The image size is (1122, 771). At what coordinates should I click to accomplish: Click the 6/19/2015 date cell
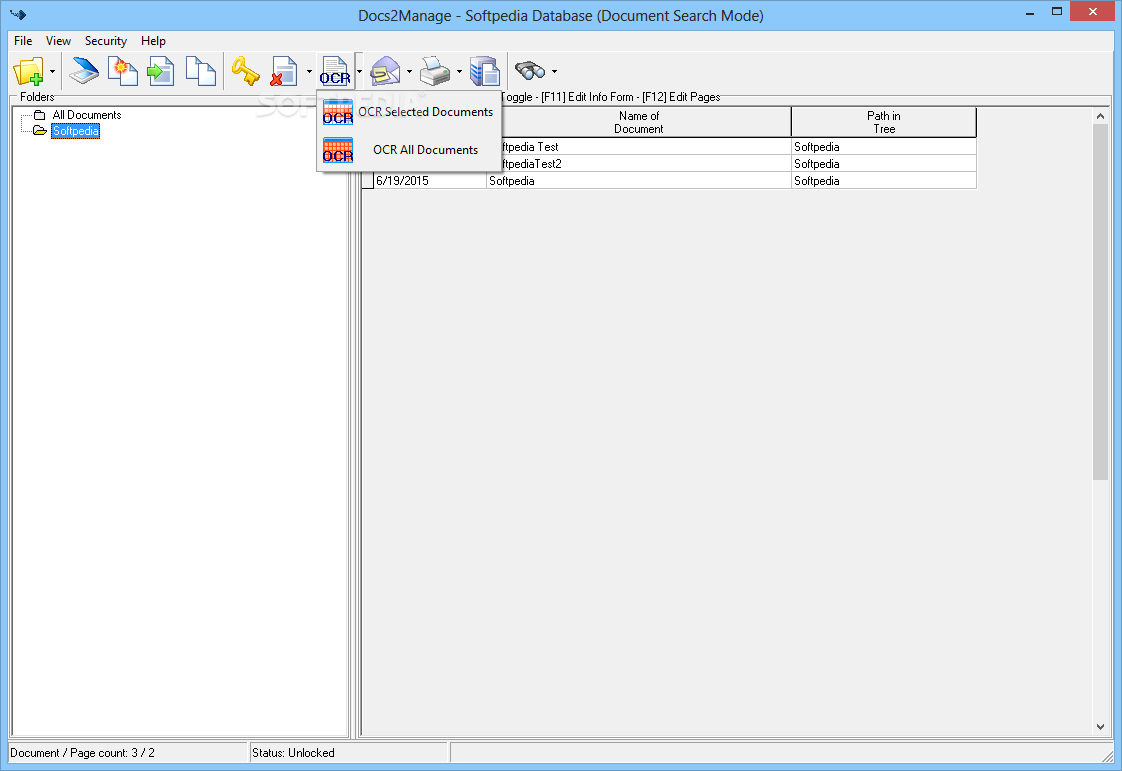[x=430, y=181]
